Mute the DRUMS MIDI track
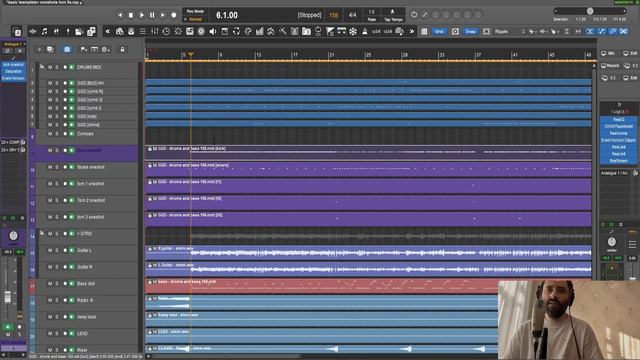 pyautogui.click(x=50, y=67)
